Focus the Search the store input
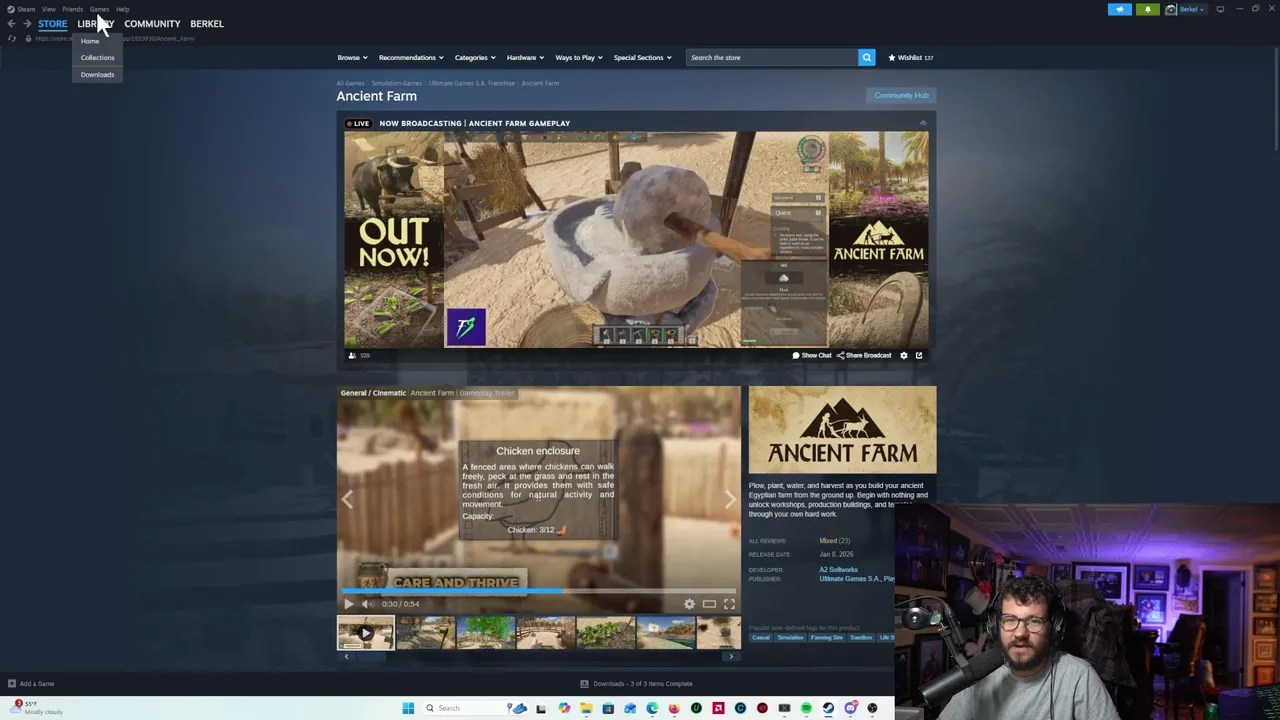The width and height of the screenshot is (1280, 720). point(772,57)
